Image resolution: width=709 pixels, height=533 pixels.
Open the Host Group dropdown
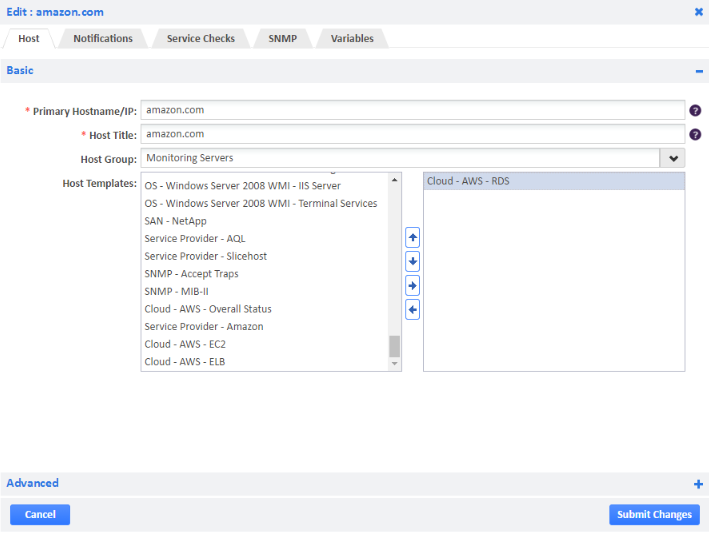(x=673, y=158)
